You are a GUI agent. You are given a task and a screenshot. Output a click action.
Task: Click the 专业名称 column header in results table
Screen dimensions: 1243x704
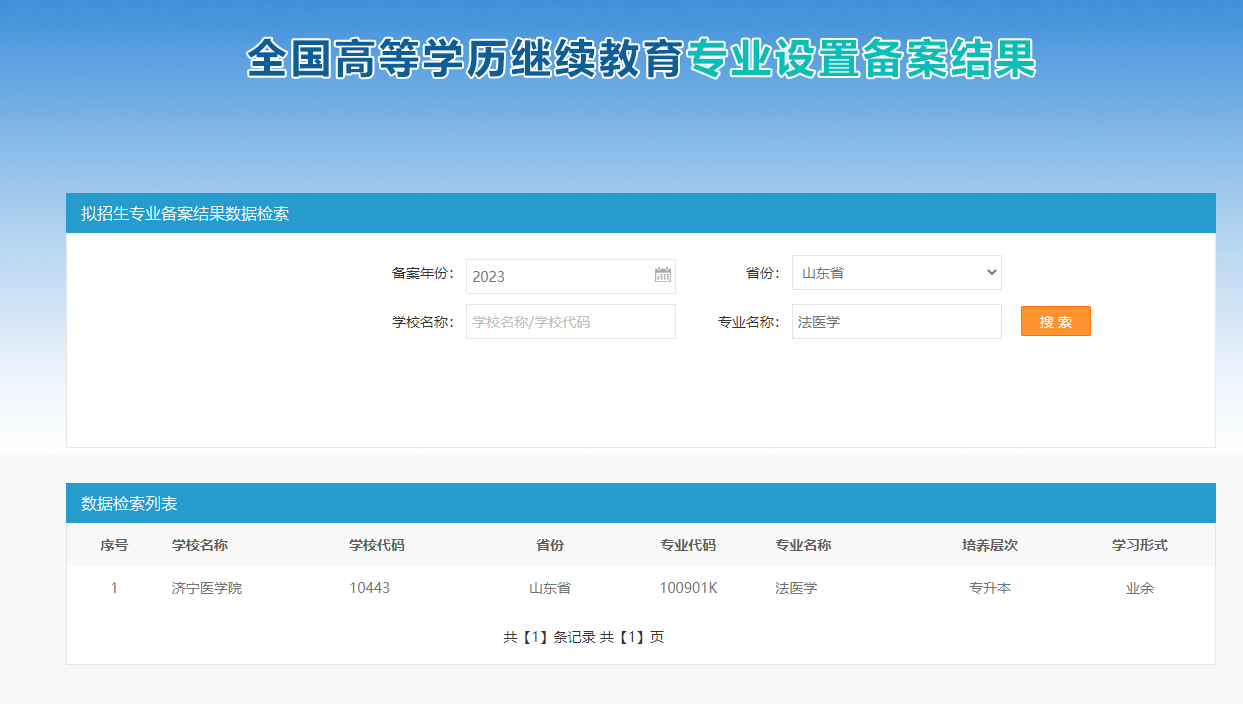click(803, 545)
